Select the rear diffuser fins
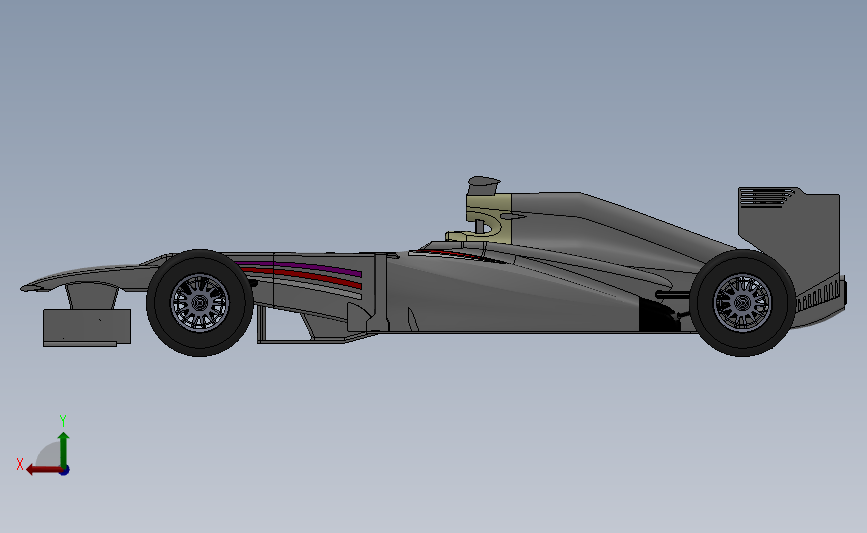Image resolution: width=867 pixels, height=533 pixels. 821,296
